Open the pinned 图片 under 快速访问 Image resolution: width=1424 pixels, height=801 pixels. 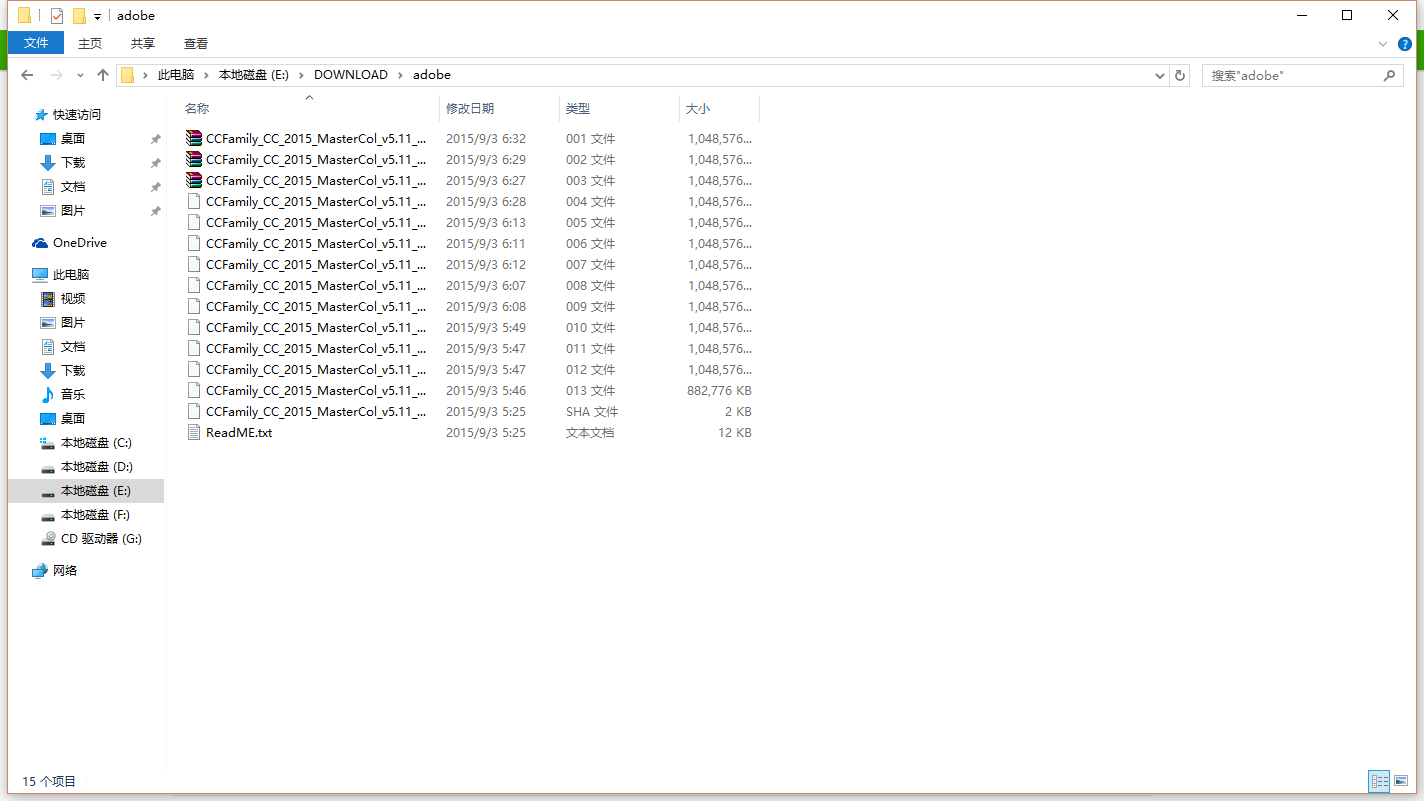pyautogui.click(x=73, y=211)
